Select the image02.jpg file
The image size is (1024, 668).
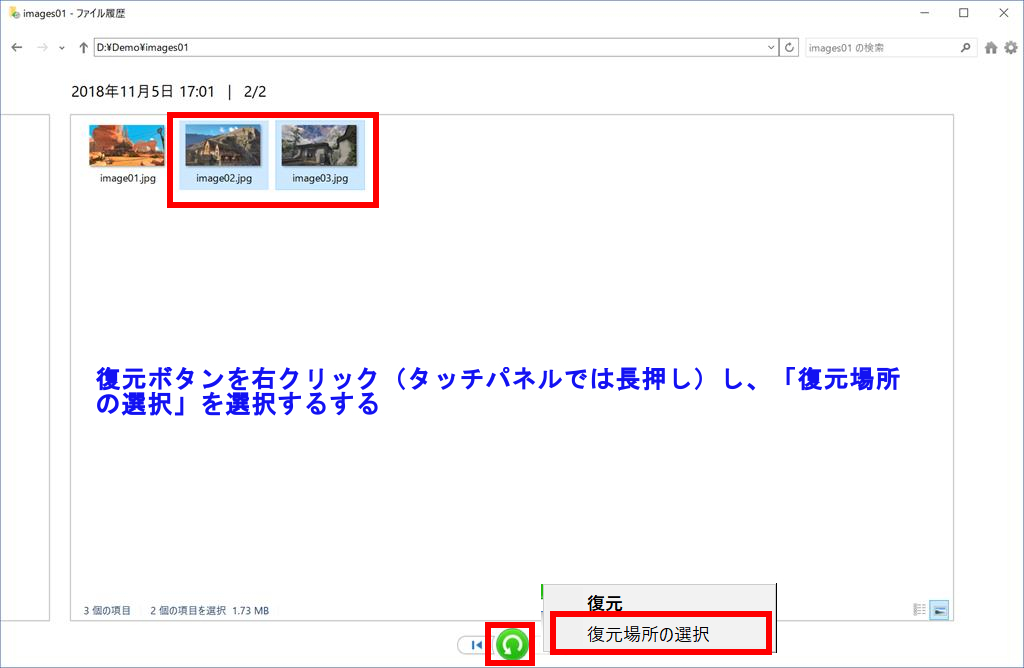pyautogui.click(x=224, y=154)
